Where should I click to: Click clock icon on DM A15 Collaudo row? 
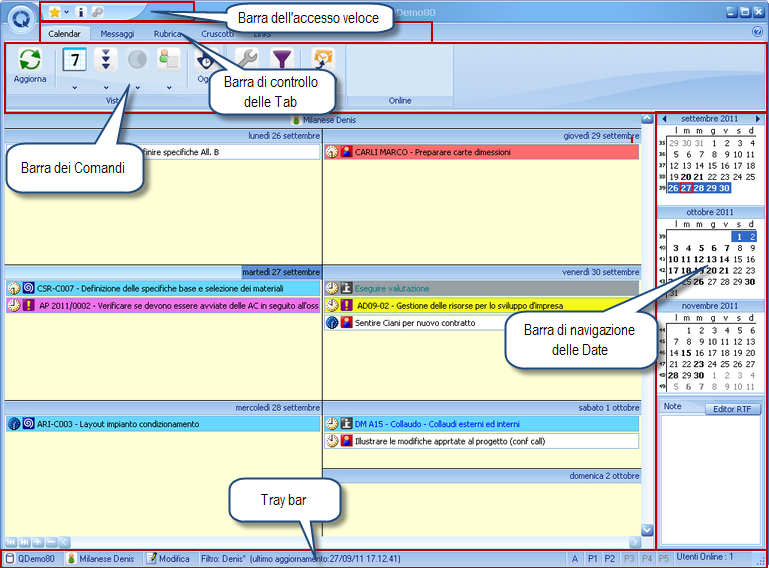coord(332,424)
